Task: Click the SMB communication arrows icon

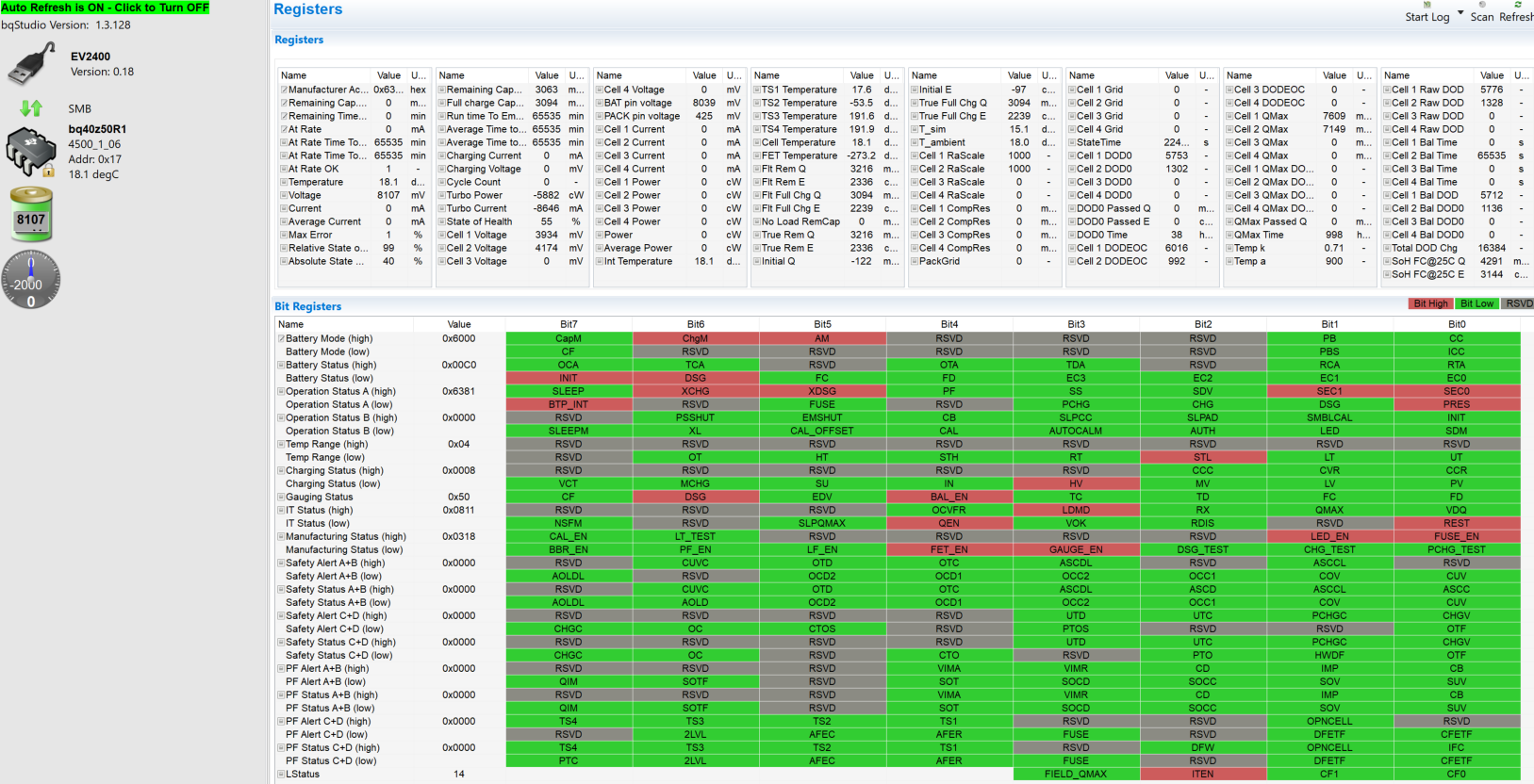Action: click(31, 108)
